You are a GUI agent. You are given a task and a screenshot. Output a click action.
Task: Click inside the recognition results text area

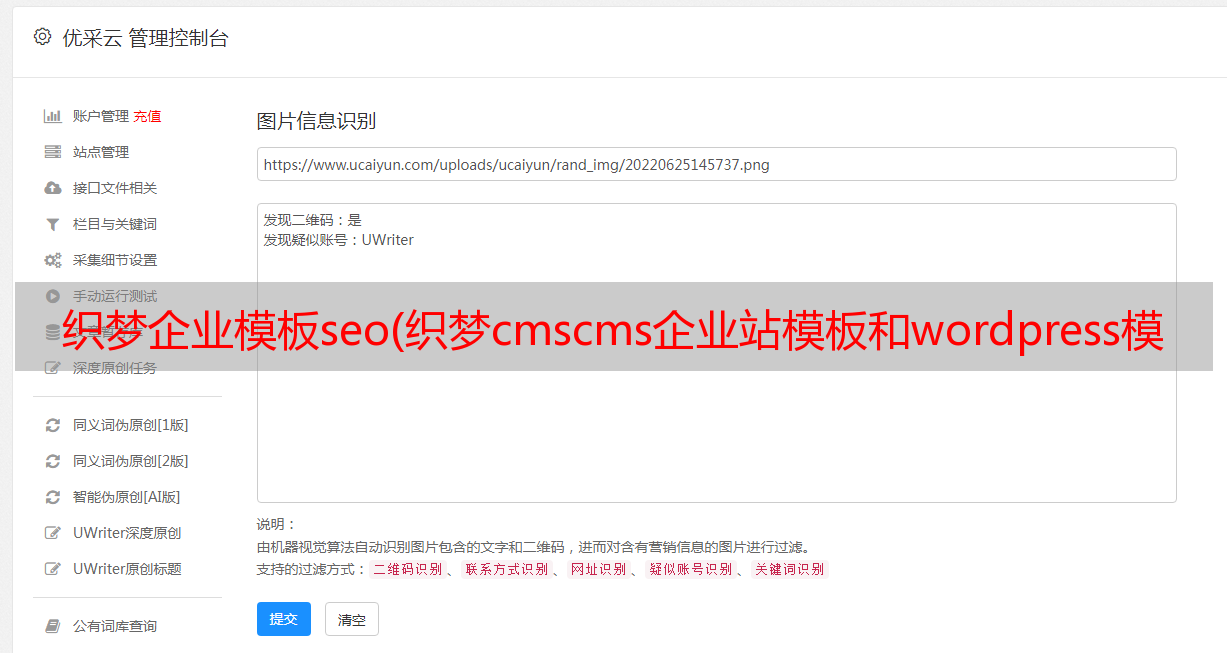(x=716, y=353)
